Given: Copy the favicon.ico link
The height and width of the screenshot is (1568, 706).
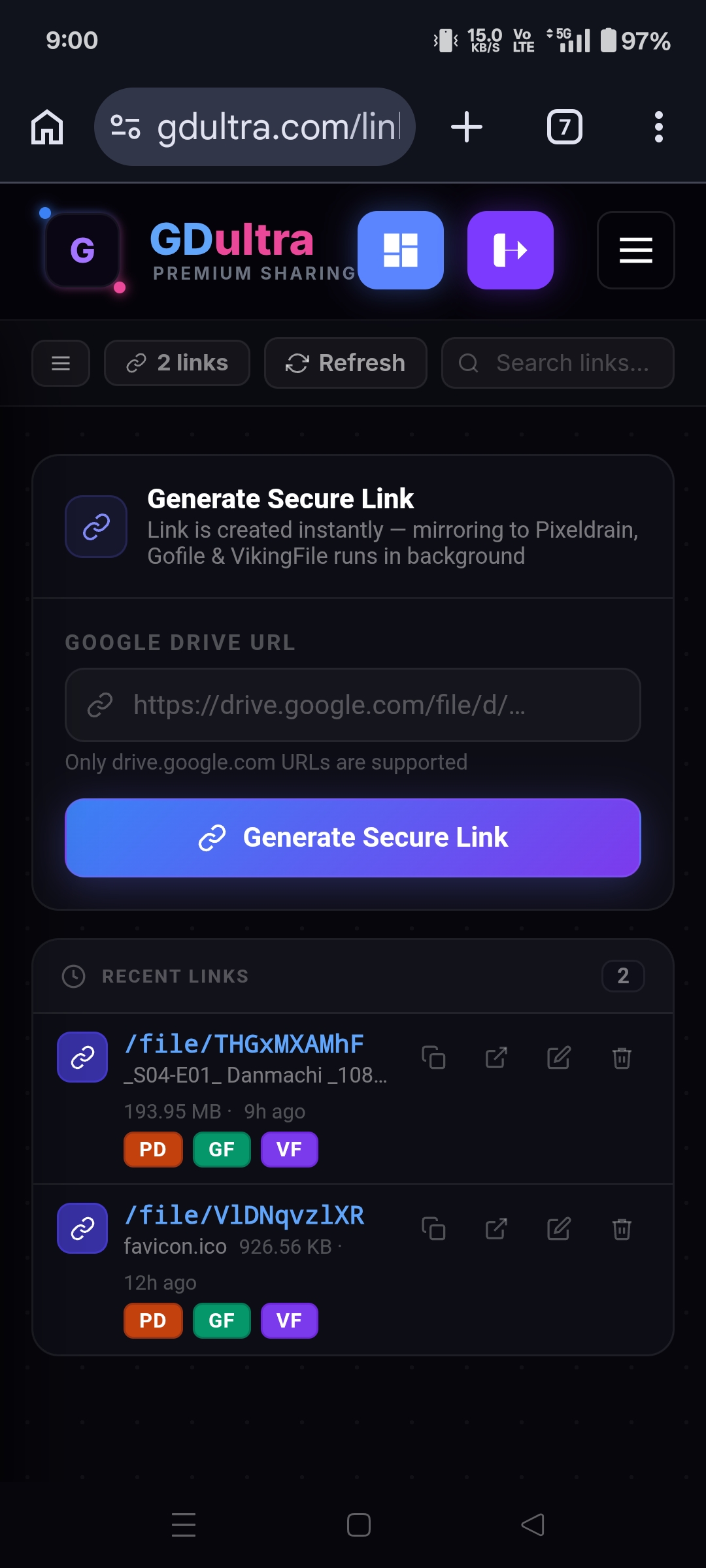Looking at the screenshot, I should tap(433, 1230).
